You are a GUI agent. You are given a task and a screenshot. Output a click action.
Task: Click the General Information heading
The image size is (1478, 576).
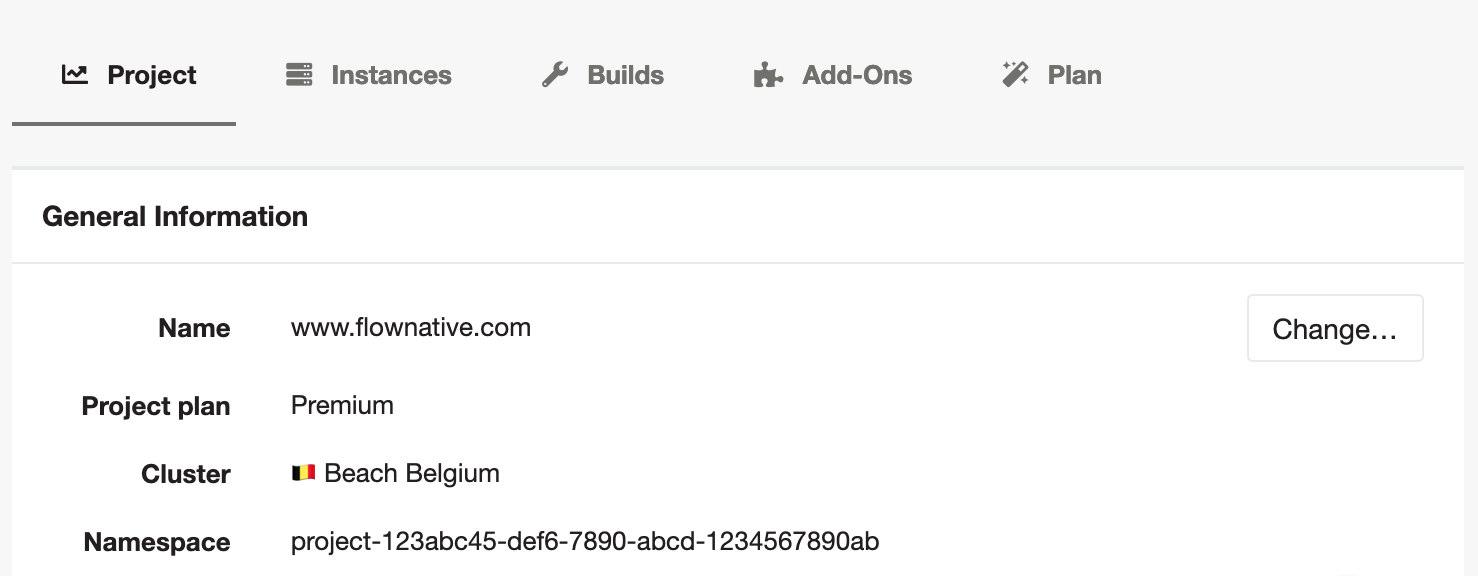[175, 217]
